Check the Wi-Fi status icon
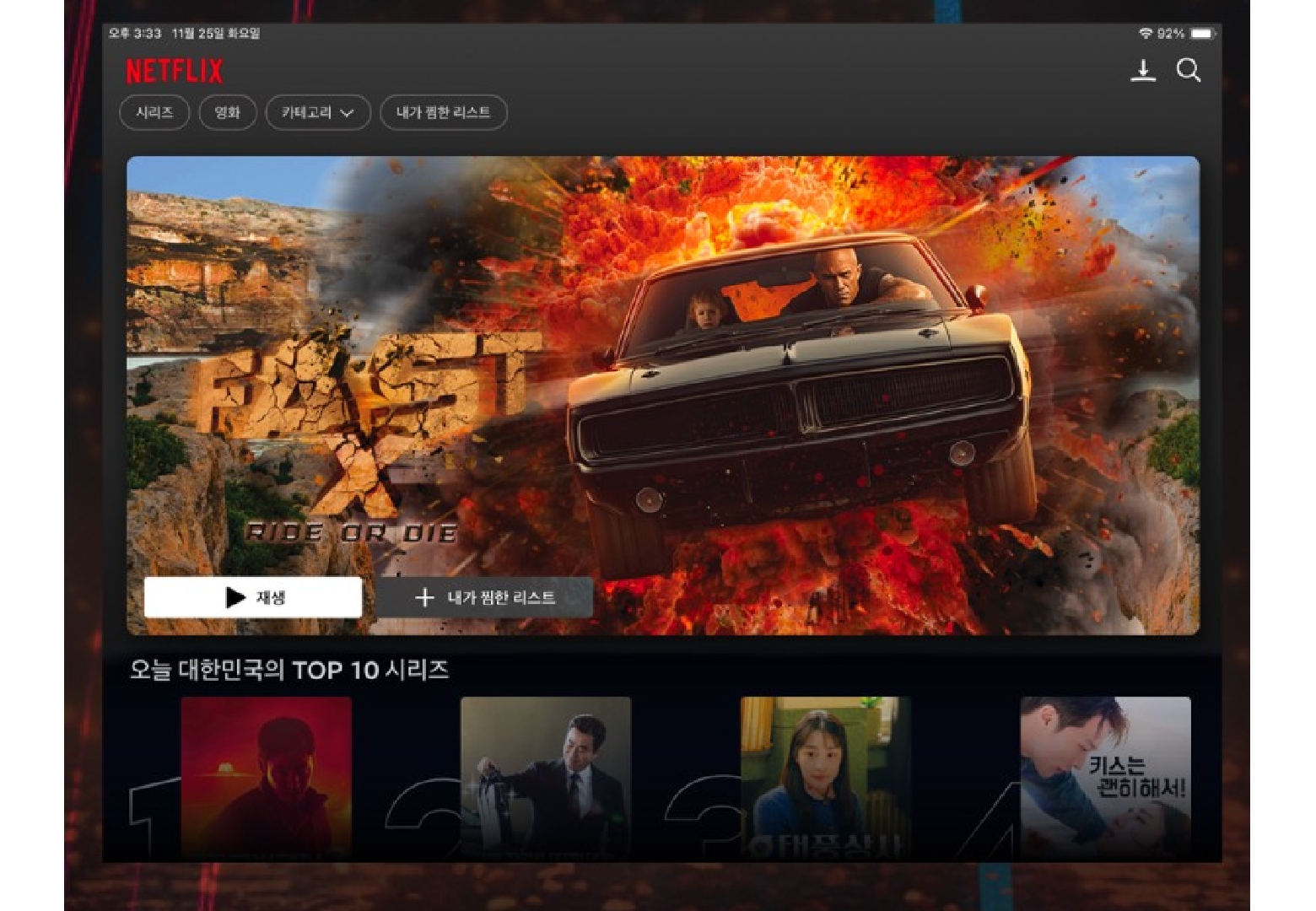1316x911 pixels. point(1146,34)
